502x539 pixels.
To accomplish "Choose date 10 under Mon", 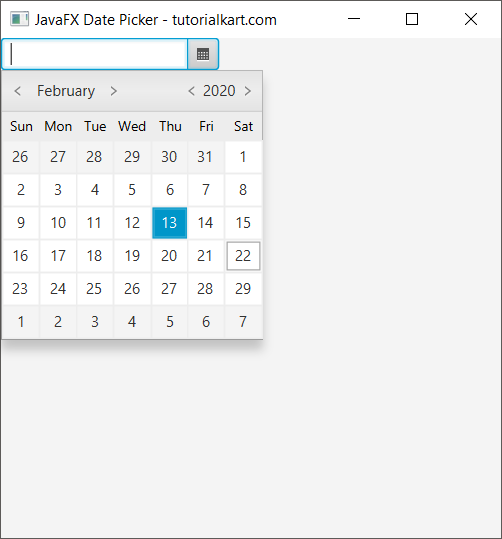I will [58, 223].
